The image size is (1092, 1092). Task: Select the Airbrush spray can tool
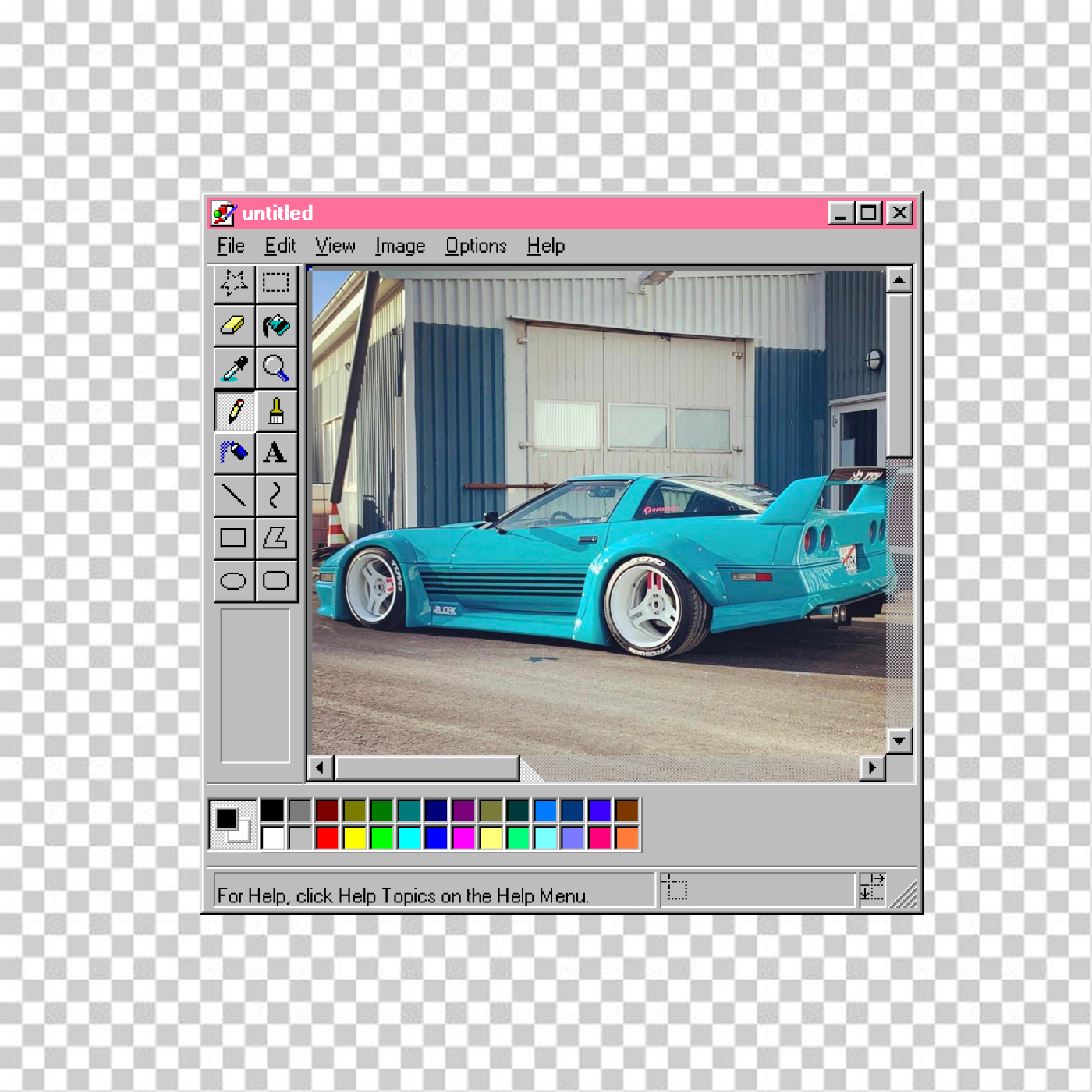[x=234, y=452]
